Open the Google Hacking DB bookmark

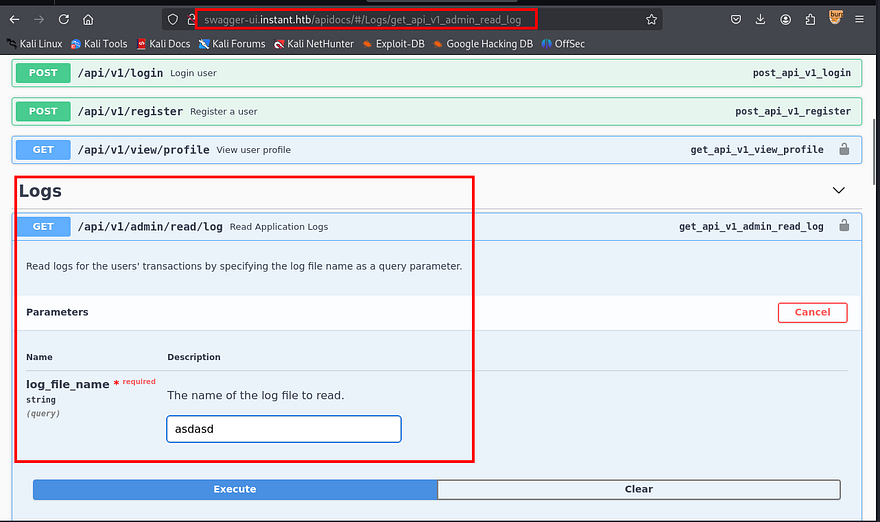point(483,44)
